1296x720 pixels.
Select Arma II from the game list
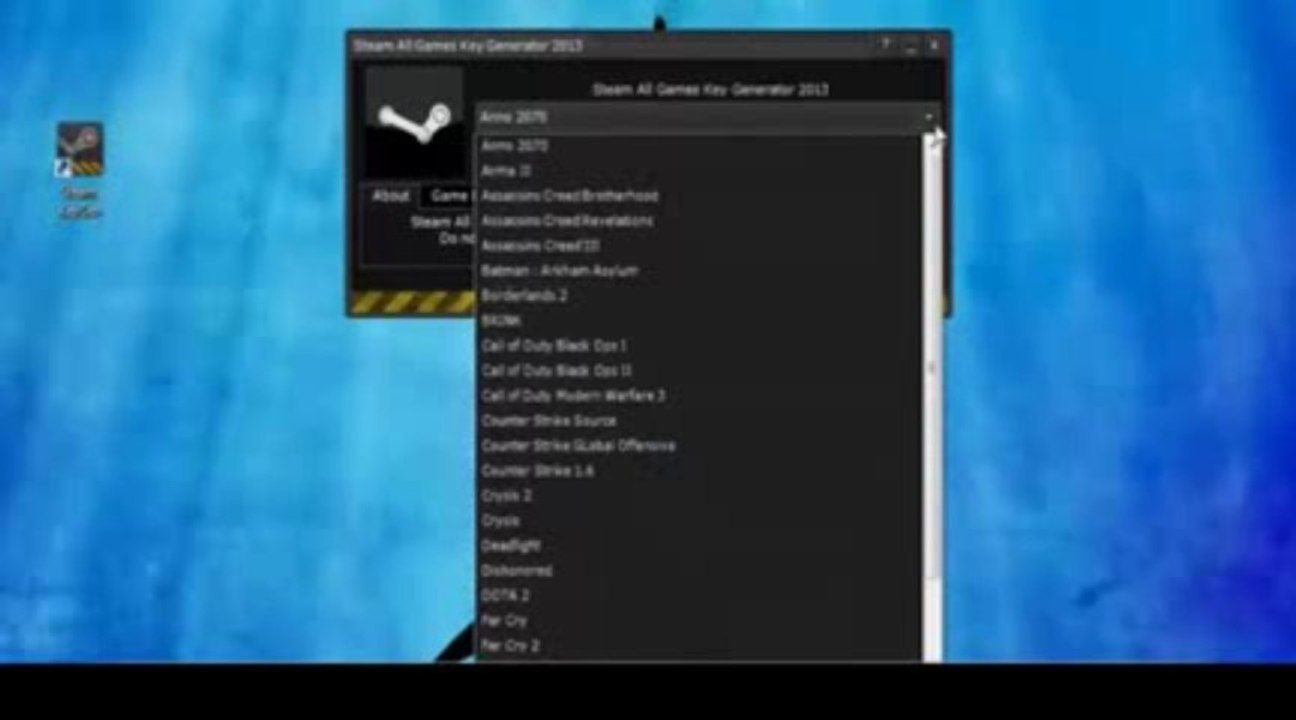coord(698,171)
